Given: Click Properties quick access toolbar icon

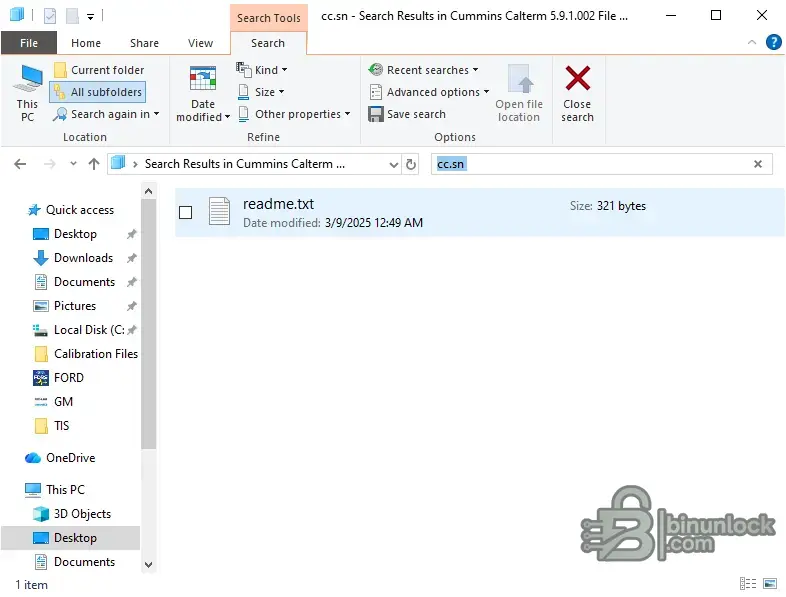Looking at the screenshot, I should 50,16.
